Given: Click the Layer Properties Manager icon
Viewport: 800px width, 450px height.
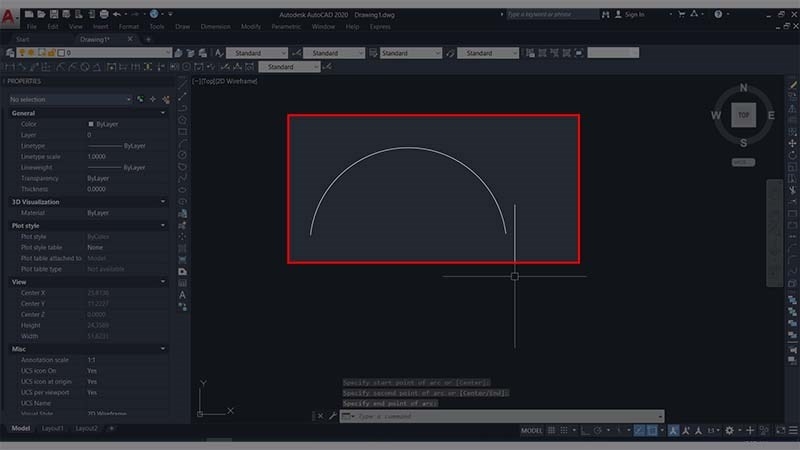Looking at the screenshot, I should 10,52.
